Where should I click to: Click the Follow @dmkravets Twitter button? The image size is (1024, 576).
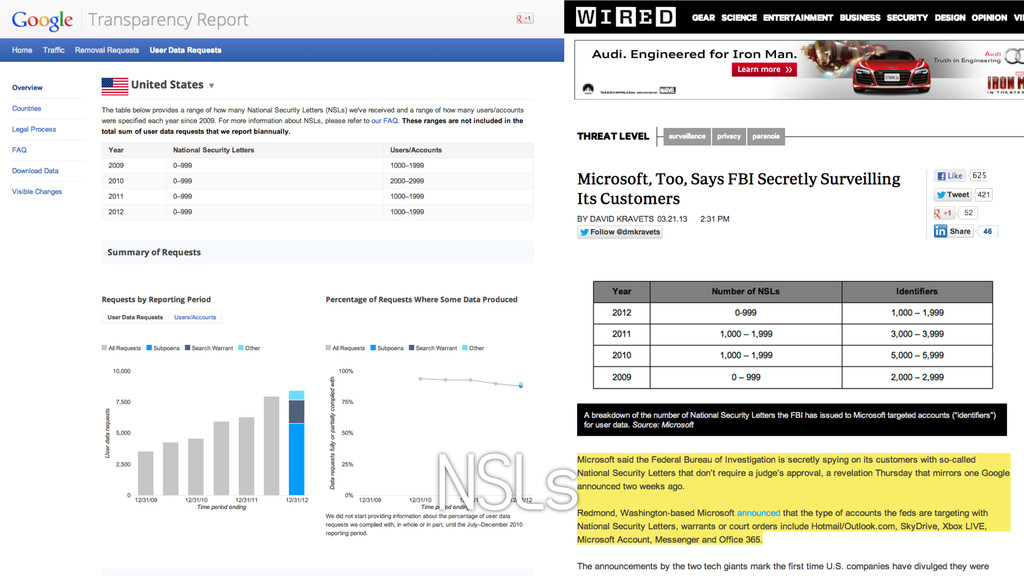(619, 232)
